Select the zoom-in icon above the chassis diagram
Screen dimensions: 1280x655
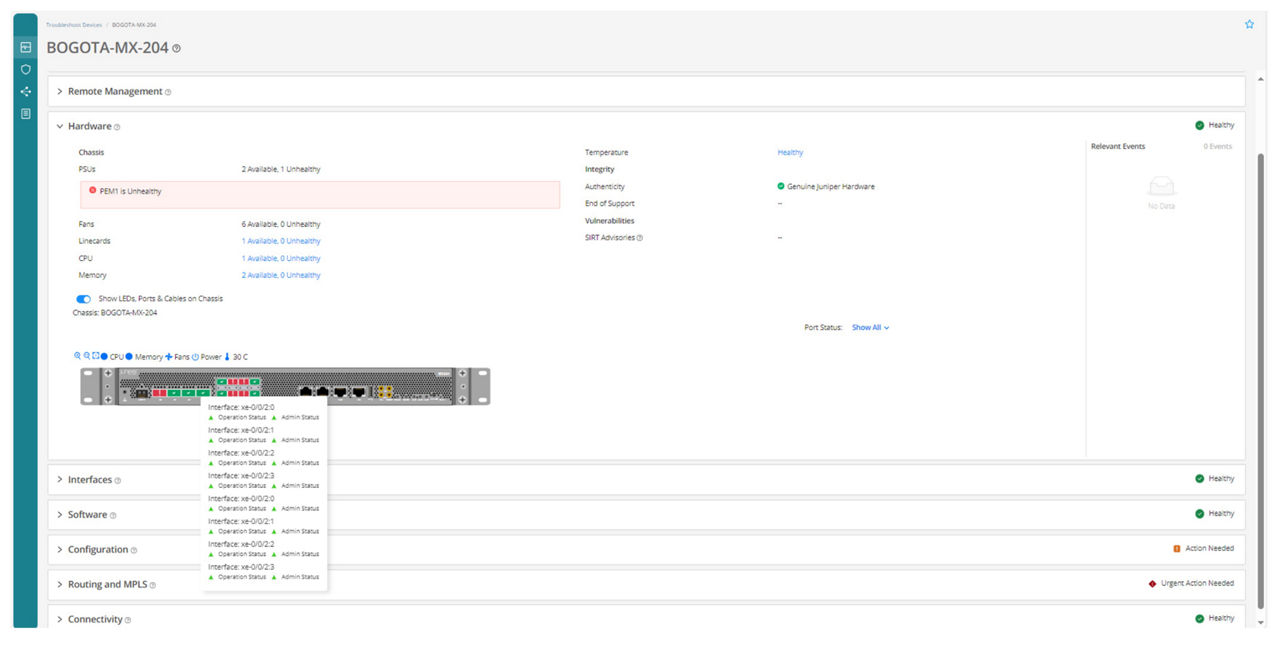(x=78, y=356)
